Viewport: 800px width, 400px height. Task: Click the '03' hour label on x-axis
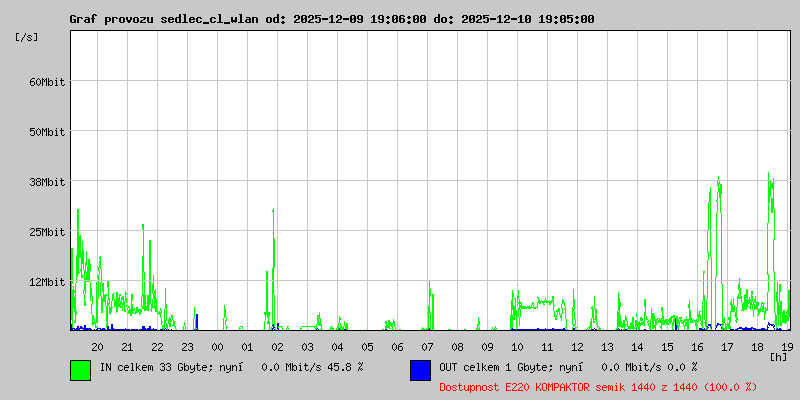[307, 347]
